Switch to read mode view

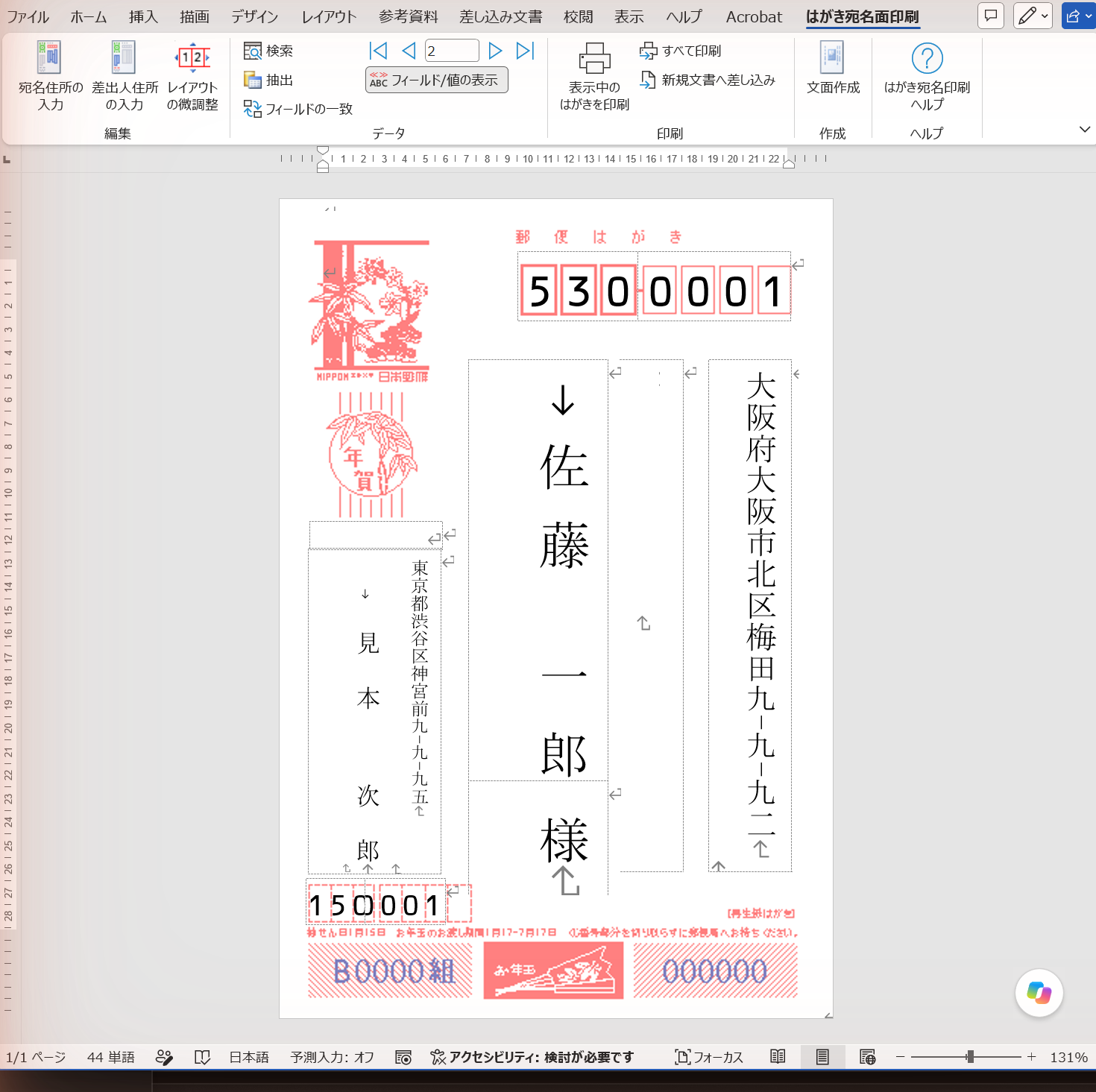tap(778, 1057)
